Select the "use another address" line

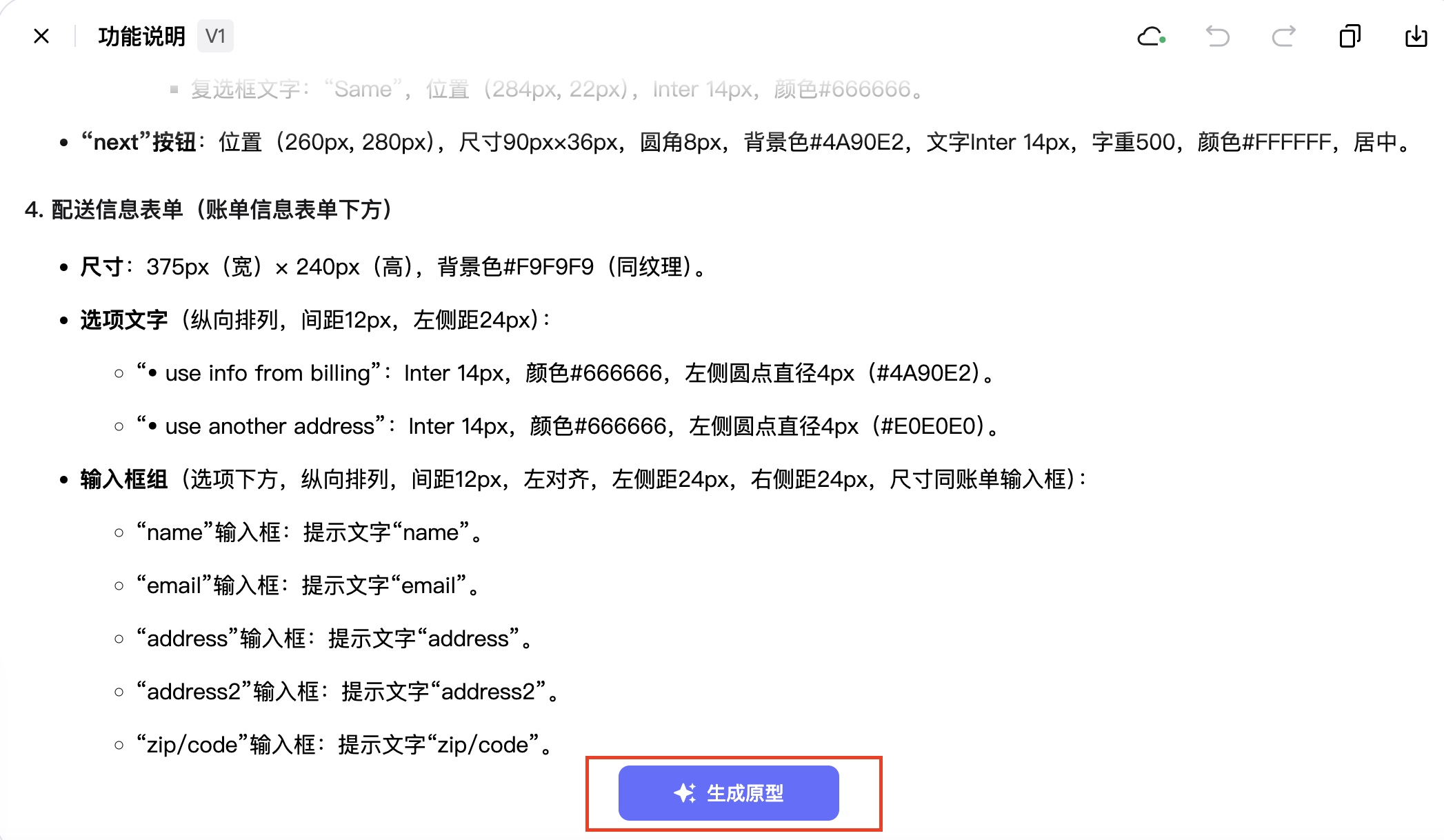click(x=569, y=426)
